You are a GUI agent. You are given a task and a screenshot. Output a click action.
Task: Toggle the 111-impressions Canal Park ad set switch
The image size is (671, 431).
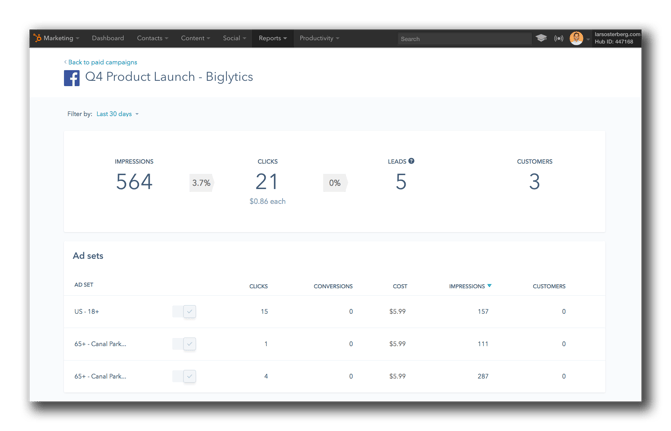184,344
